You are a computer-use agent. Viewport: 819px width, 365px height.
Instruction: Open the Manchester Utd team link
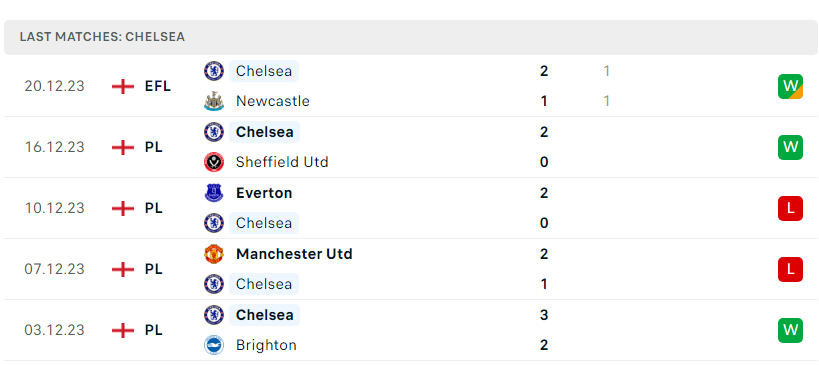pos(294,254)
